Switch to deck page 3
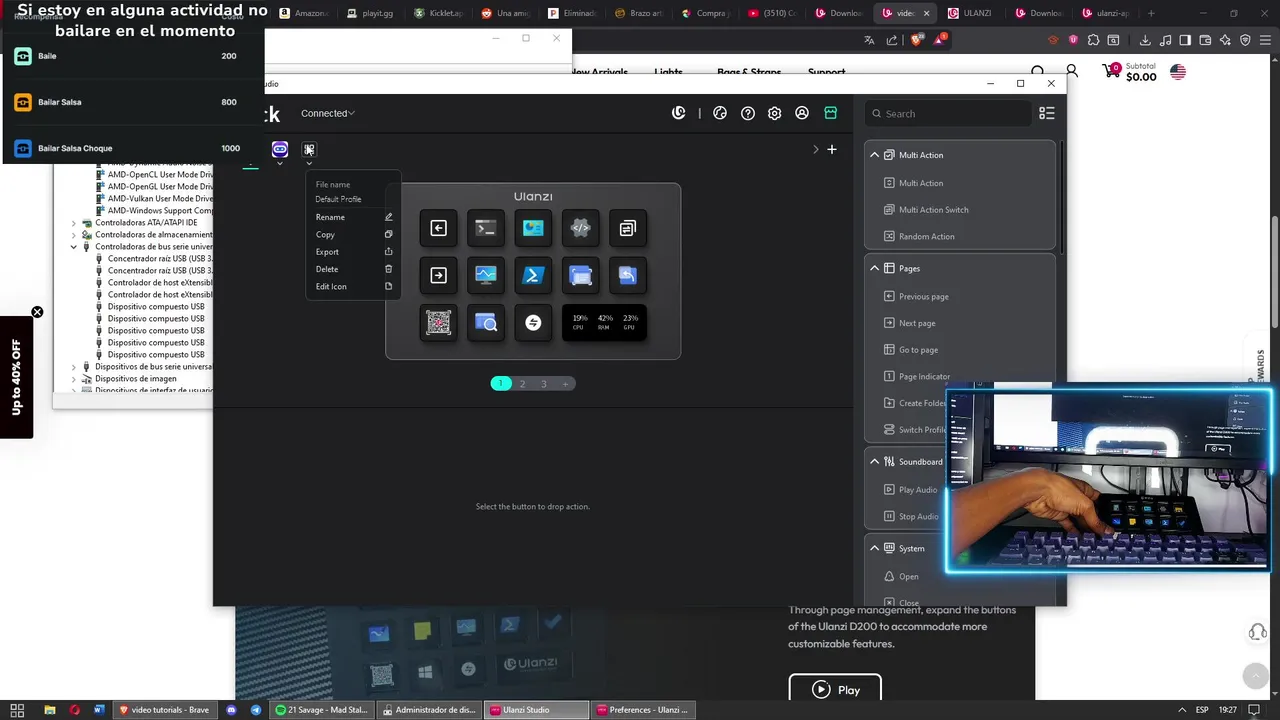Image resolution: width=1280 pixels, height=720 pixels. [x=544, y=384]
